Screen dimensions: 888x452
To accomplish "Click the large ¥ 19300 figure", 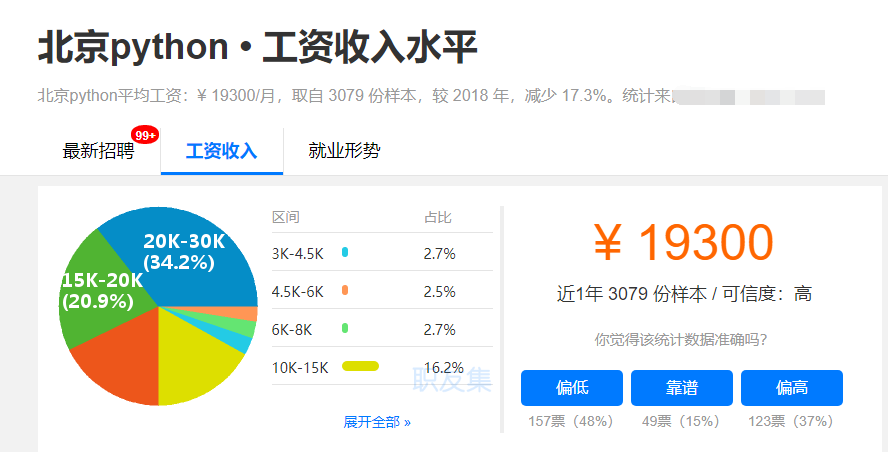I will [x=684, y=242].
